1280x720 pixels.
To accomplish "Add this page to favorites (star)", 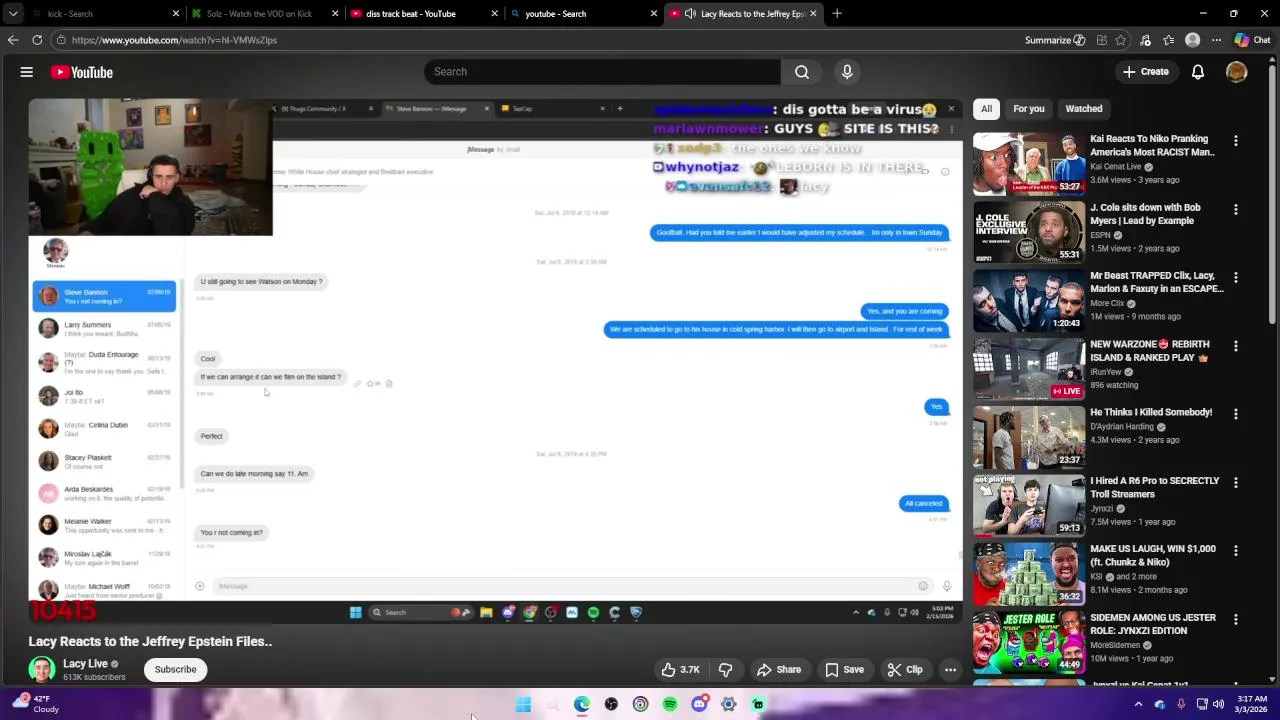I will (x=1121, y=40).
